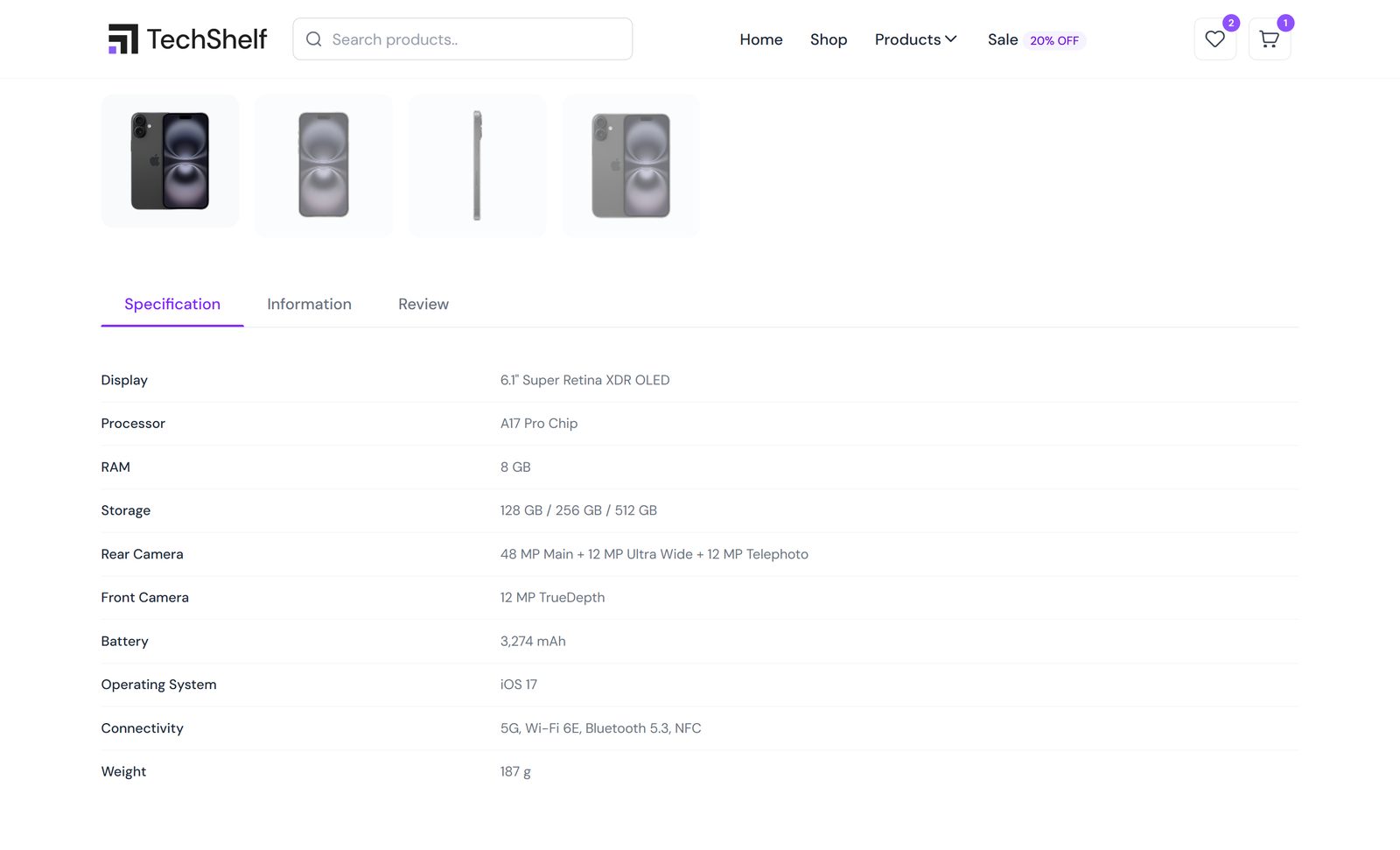Screen dimensions: 1400x850
Task: Open the Sale link
Action: pos(1003,39)
